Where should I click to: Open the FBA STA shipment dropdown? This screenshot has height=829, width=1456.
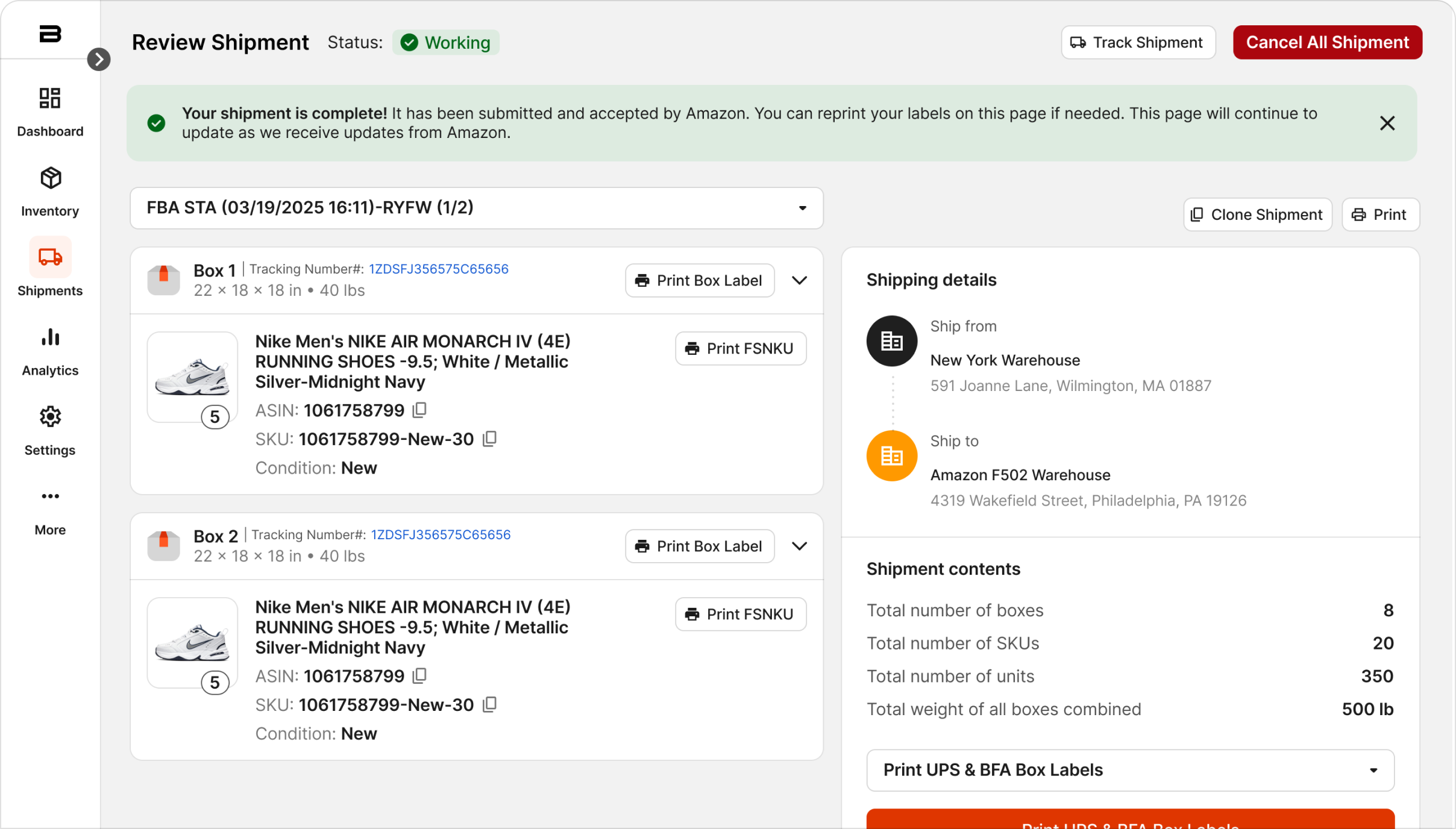[477, 208]
